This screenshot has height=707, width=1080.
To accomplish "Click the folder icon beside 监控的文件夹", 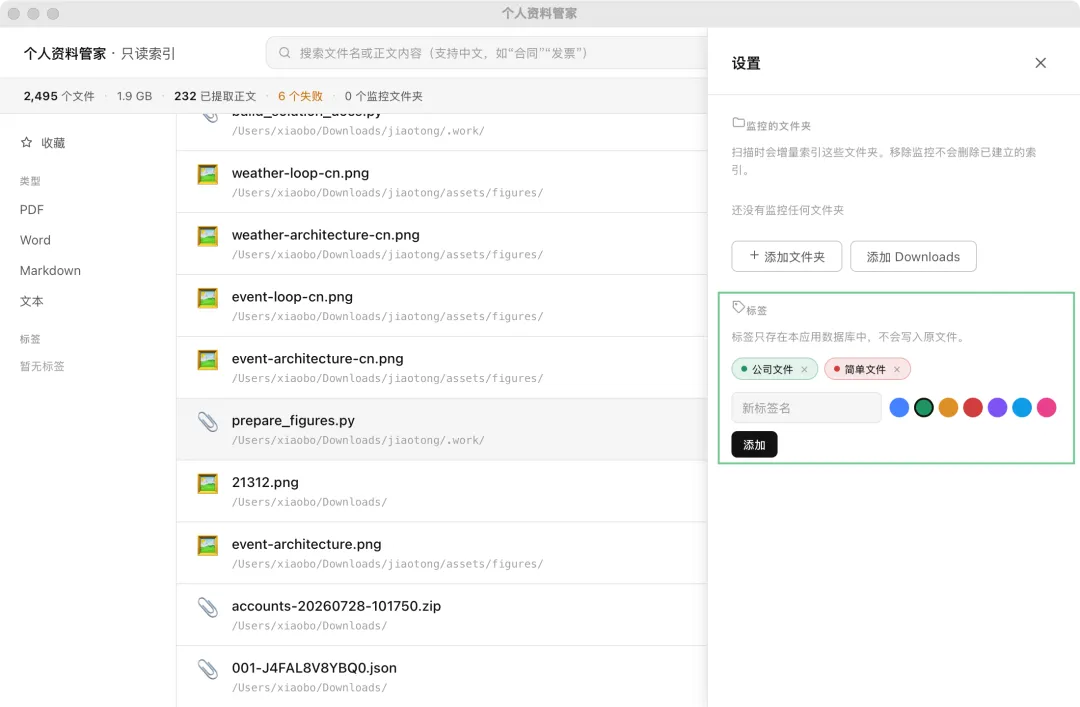I will click(738, 123).
